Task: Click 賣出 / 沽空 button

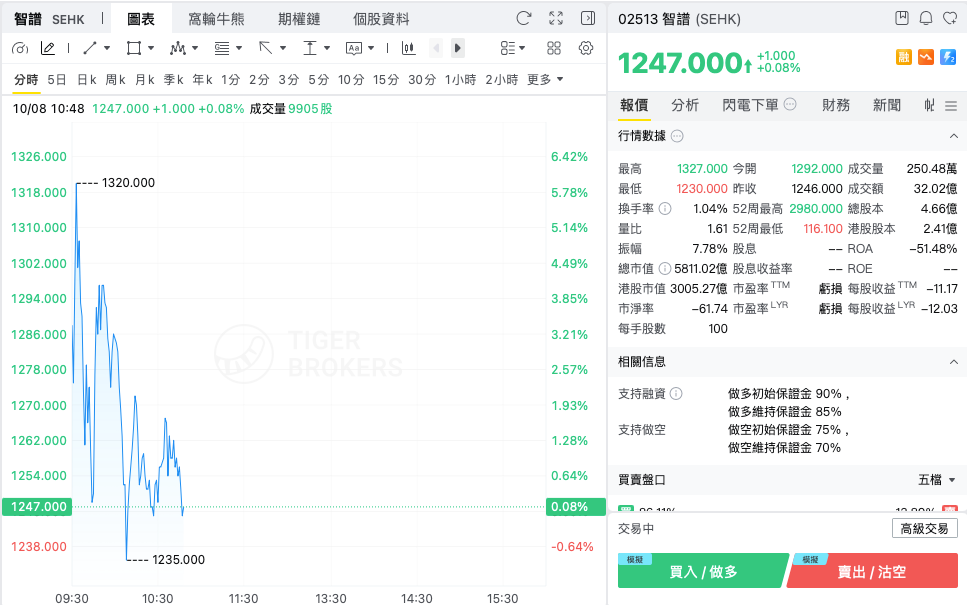Action: [872, 570]
